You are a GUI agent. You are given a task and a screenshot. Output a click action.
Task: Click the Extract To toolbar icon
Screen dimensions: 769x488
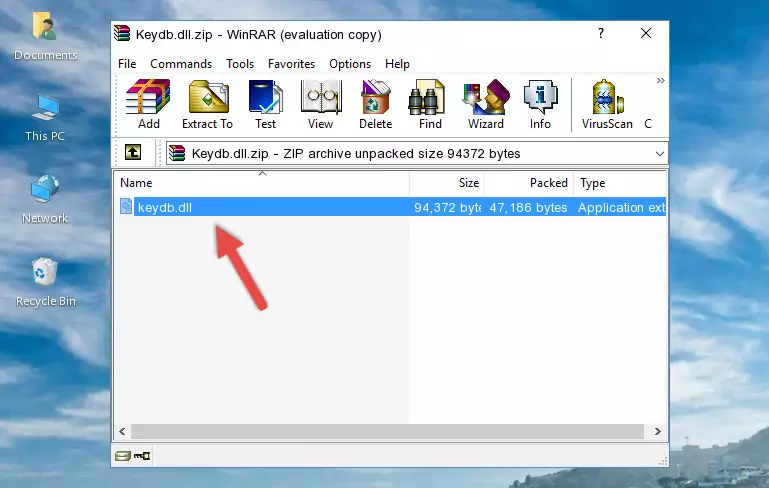[207, 104]
